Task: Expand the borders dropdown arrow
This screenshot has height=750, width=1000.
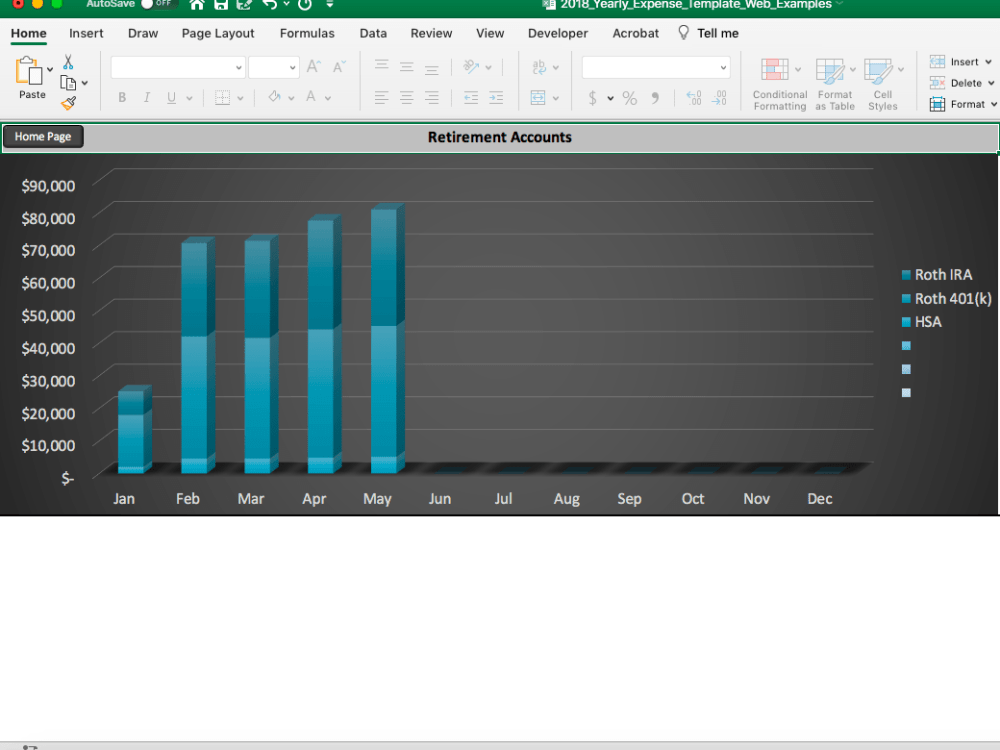Action: pos(241,97)
